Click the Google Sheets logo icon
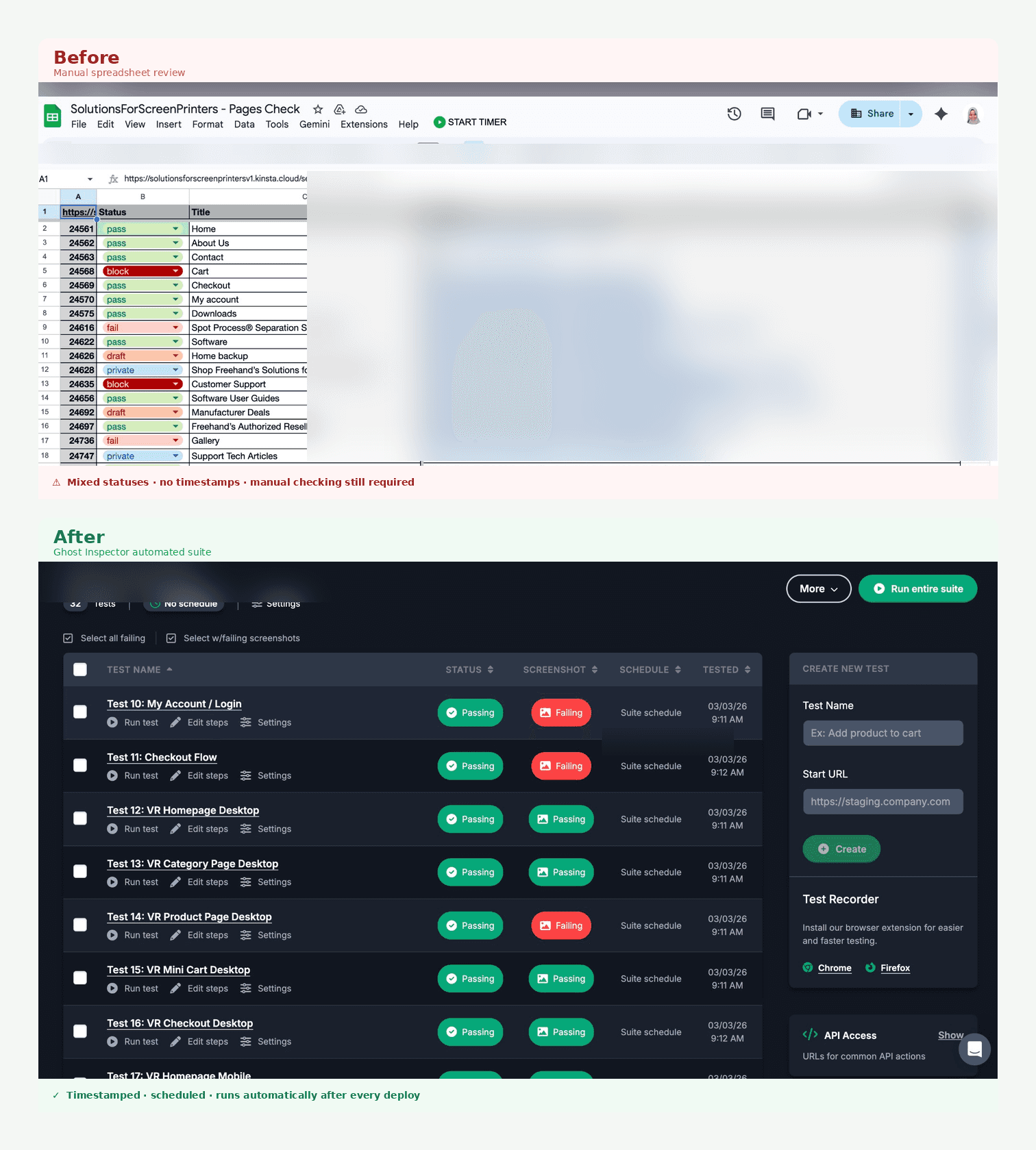 (52, 116)
